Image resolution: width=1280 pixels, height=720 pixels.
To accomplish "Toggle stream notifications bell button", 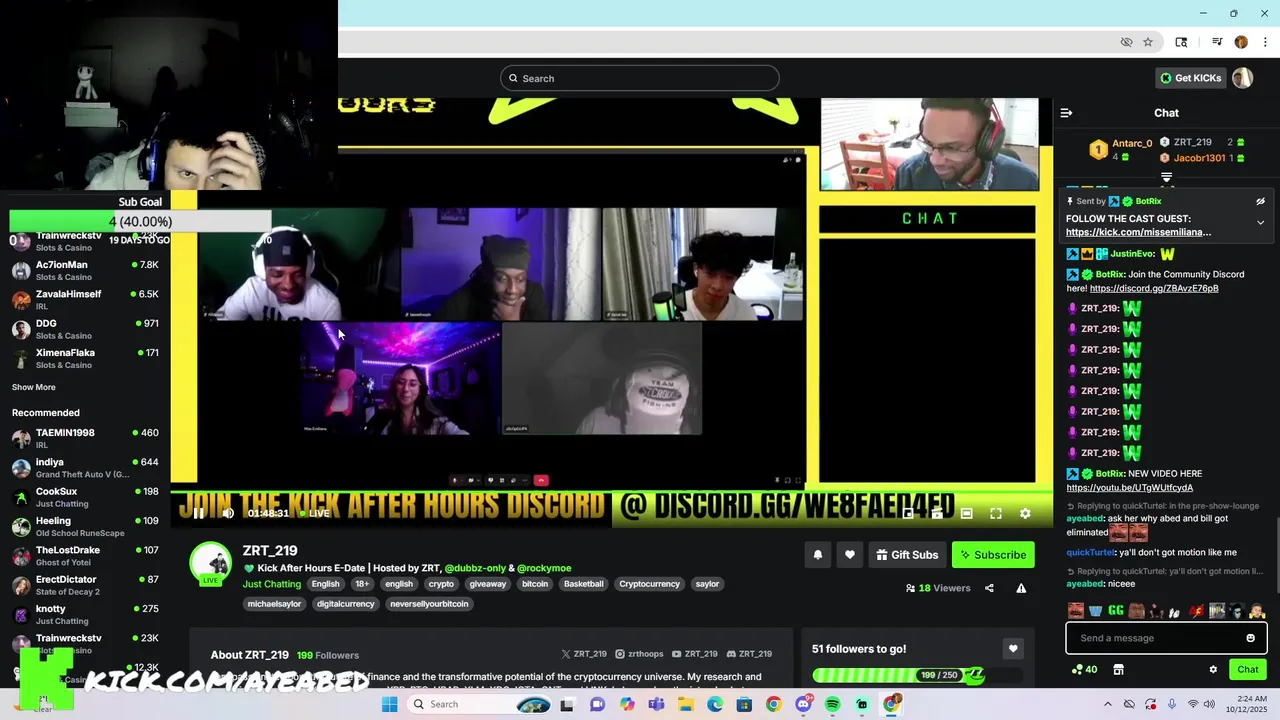I will tap(817, 555).
